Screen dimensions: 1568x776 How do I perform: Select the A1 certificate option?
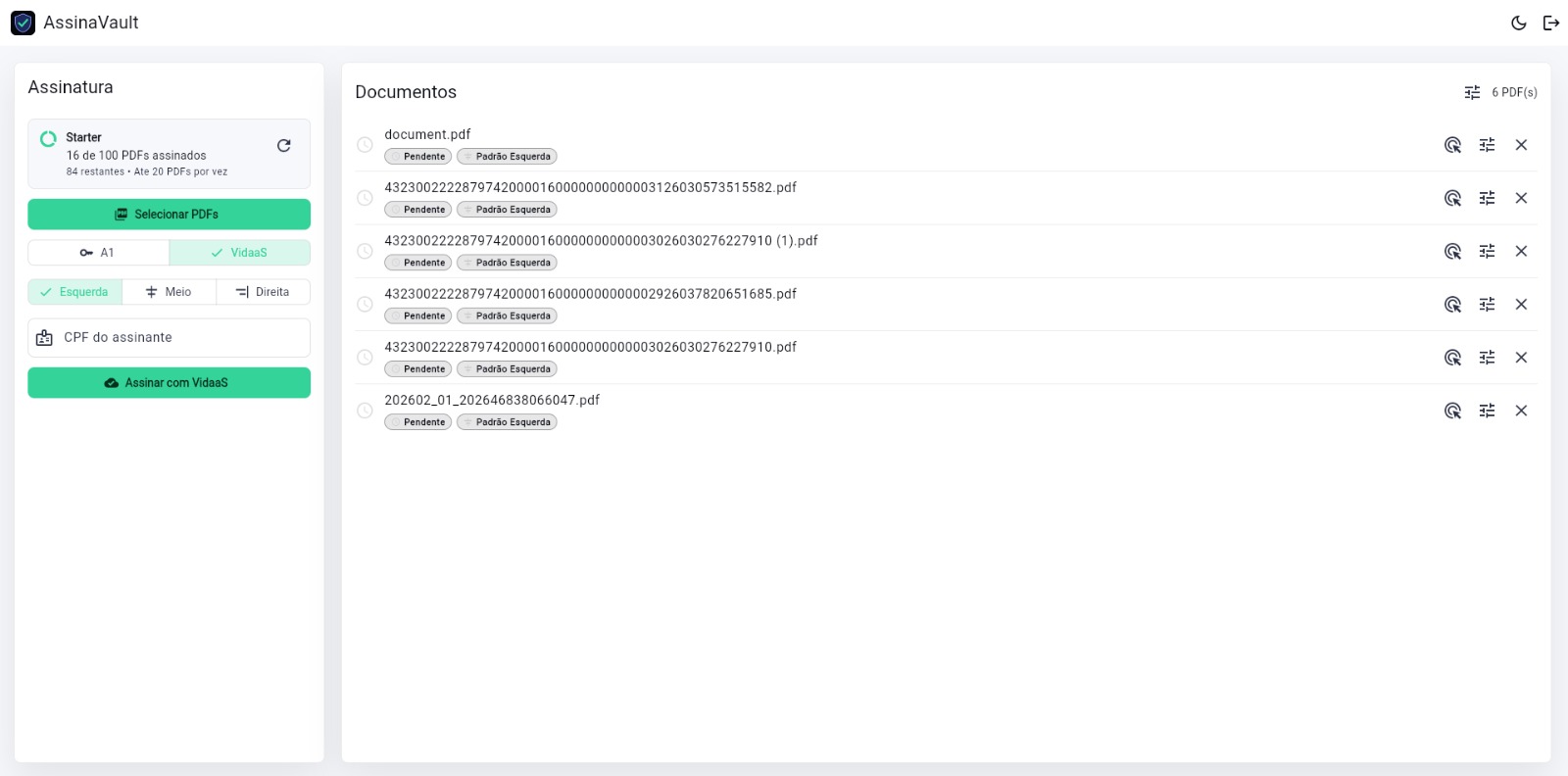[x=99, y=253]
